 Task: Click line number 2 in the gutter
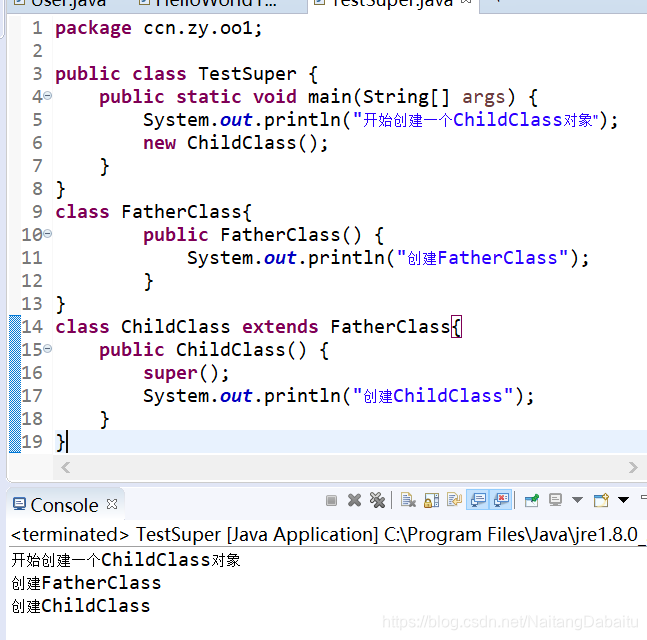tap(38, 51)
